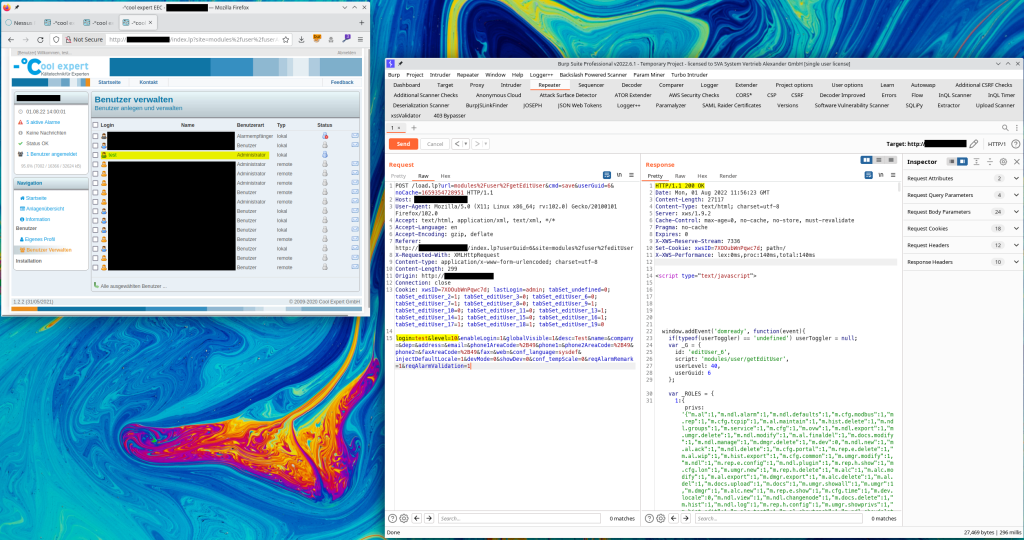The width and height of the screenshot is (1024, 540).
Task: Switch the layout to the horizontal split view
Action: click(878, 160)
